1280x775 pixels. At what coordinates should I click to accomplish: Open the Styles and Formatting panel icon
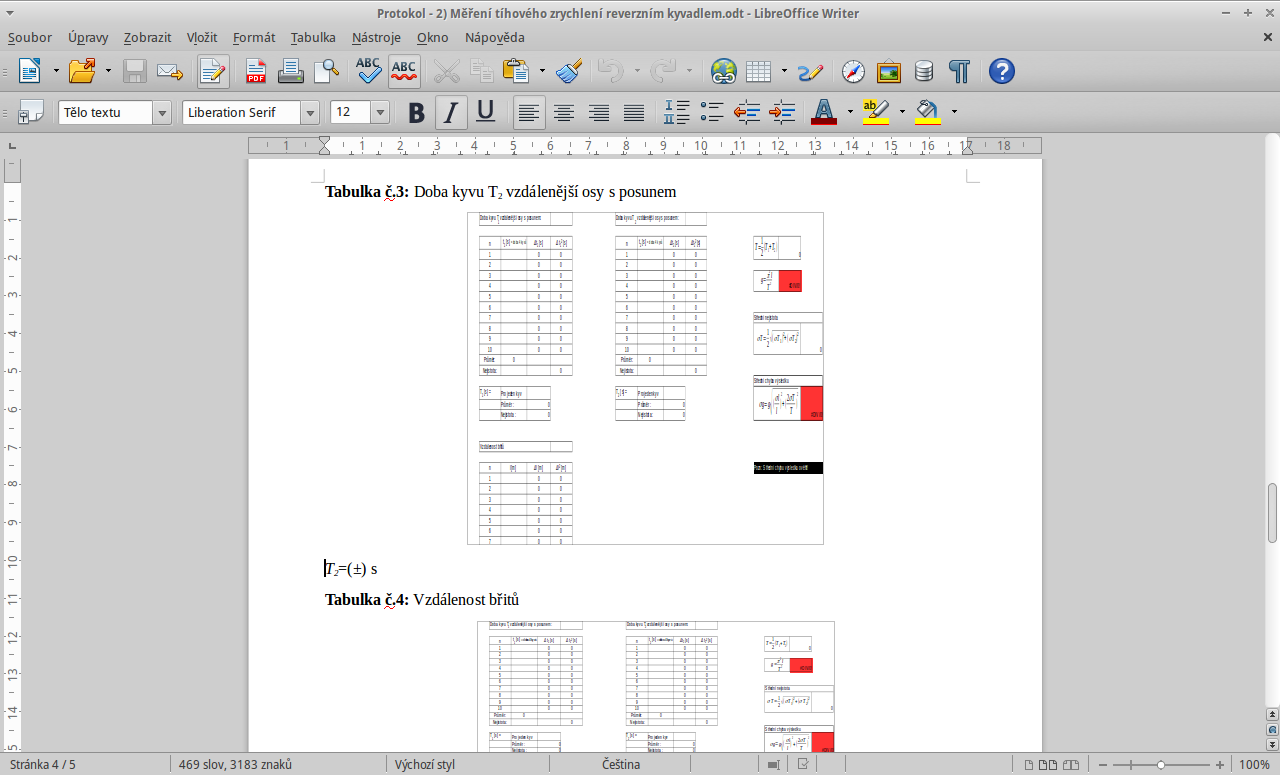[30, 112]
